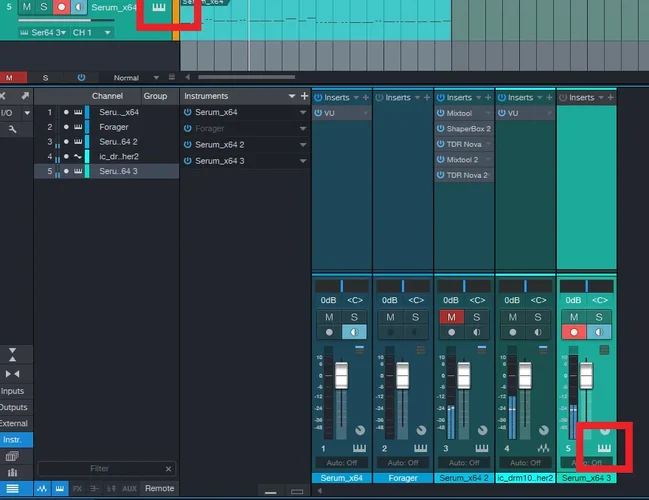649x500 pixels.
Task: Click the Serum_x64 channel volume fader
Action: (341, 375)
